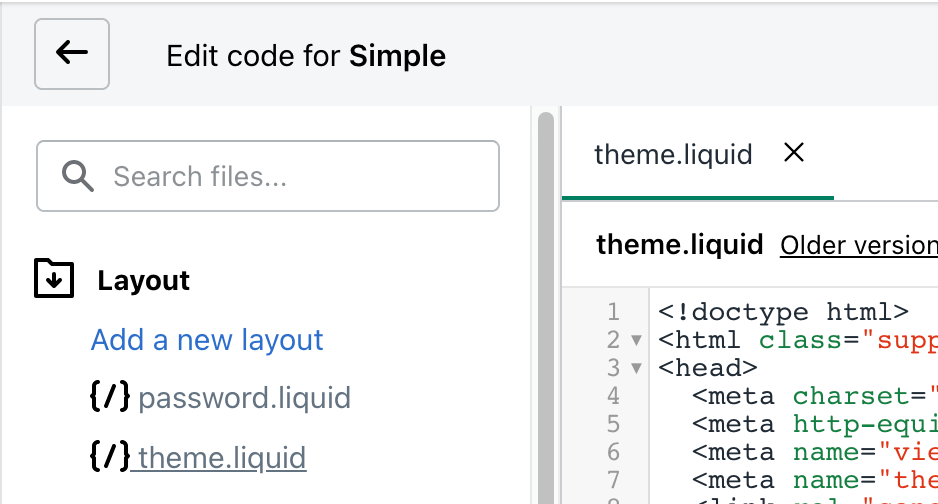
Task: Open theme.liquid in the sidebar
Action: (x=222, y=458)
